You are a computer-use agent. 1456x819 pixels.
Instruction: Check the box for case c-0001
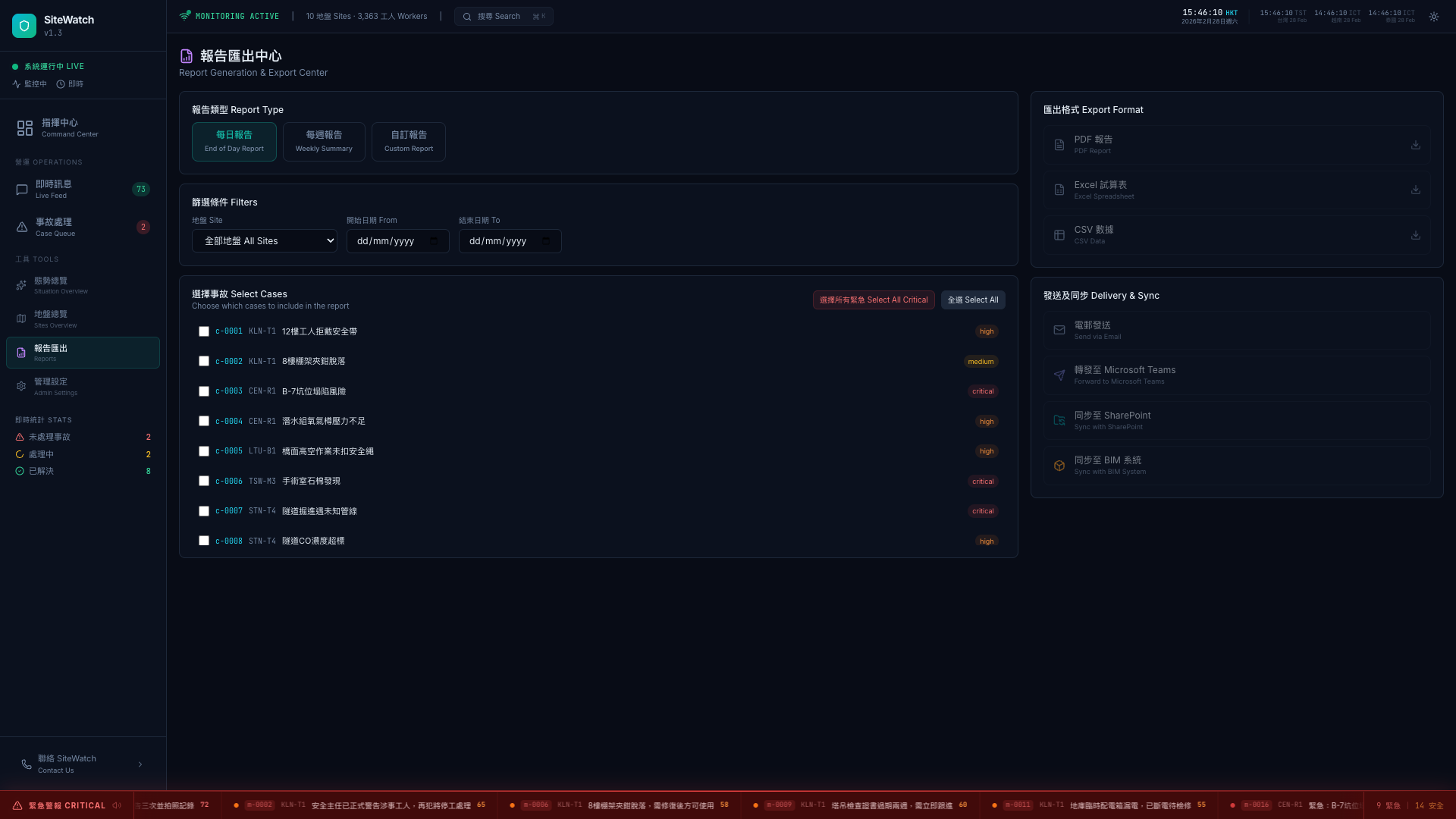tap(204, 331)
